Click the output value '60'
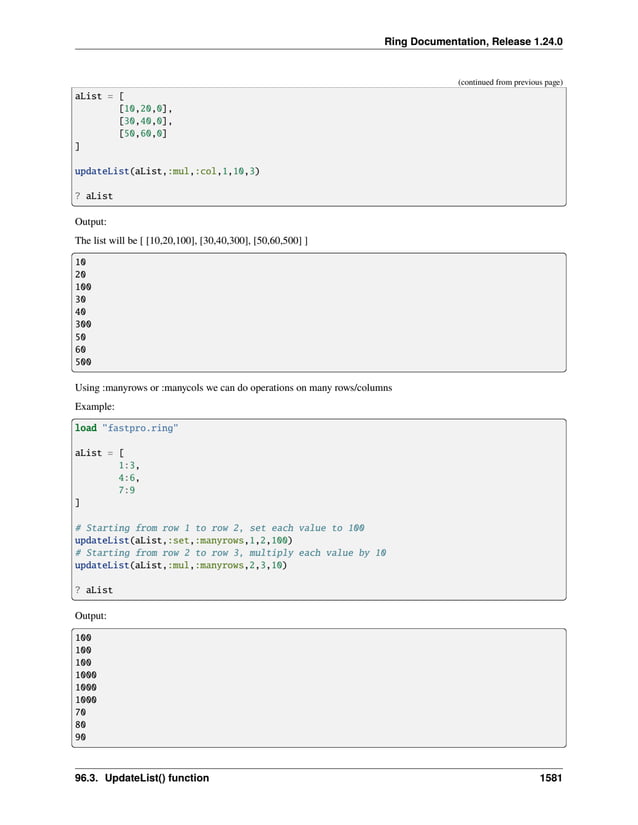638x825 pixels. (80, 349)
